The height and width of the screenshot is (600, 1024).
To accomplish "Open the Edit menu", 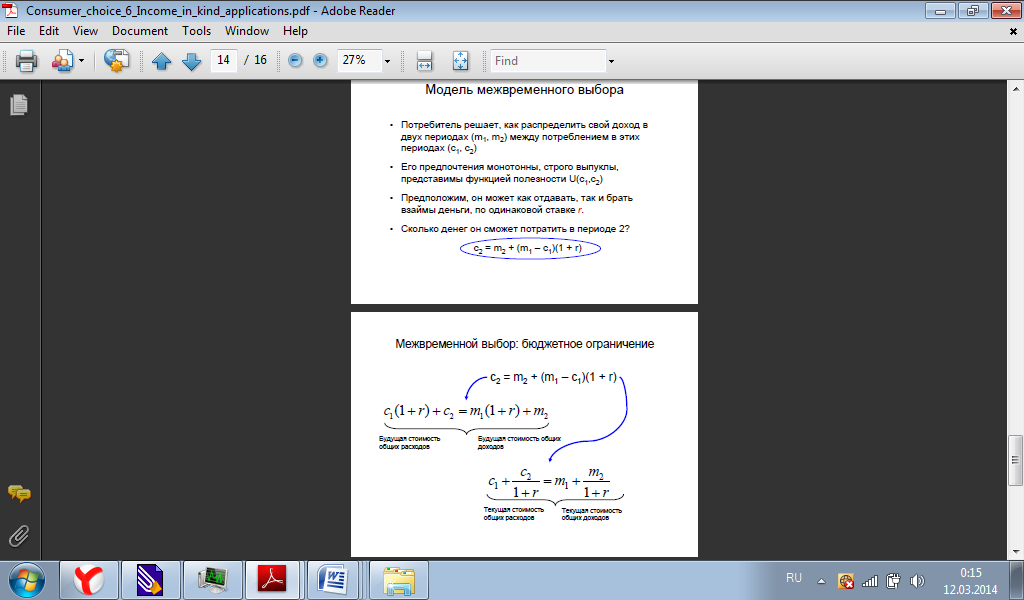I will 48,31.
